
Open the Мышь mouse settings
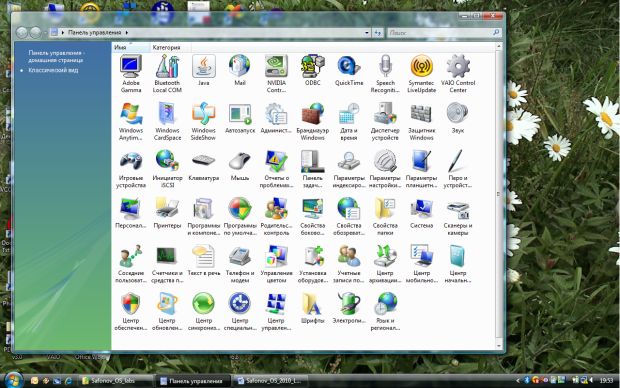(x=240, y=166)
